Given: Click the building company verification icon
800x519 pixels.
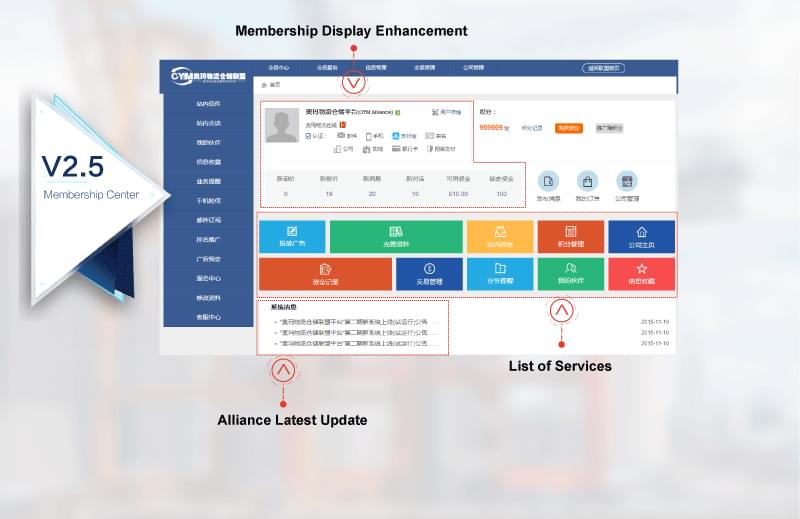Looking at the screenshot, I should 337,149.
